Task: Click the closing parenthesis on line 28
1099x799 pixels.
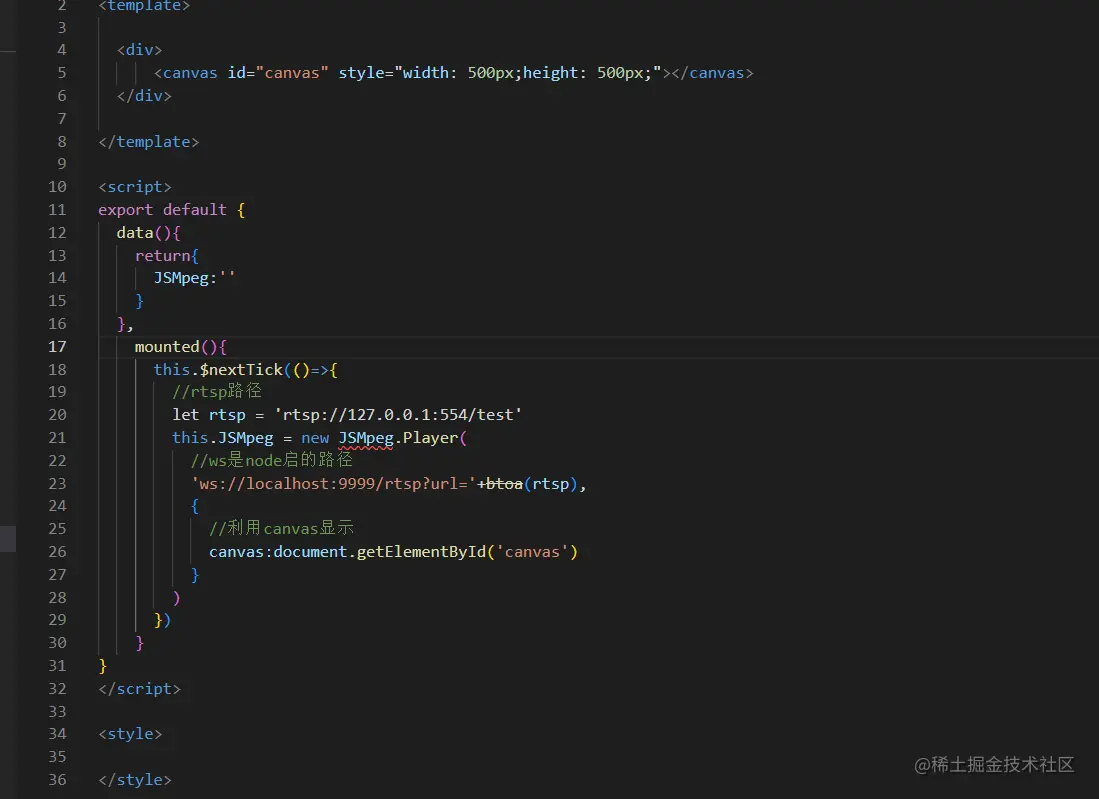Action: click(177, 598)
